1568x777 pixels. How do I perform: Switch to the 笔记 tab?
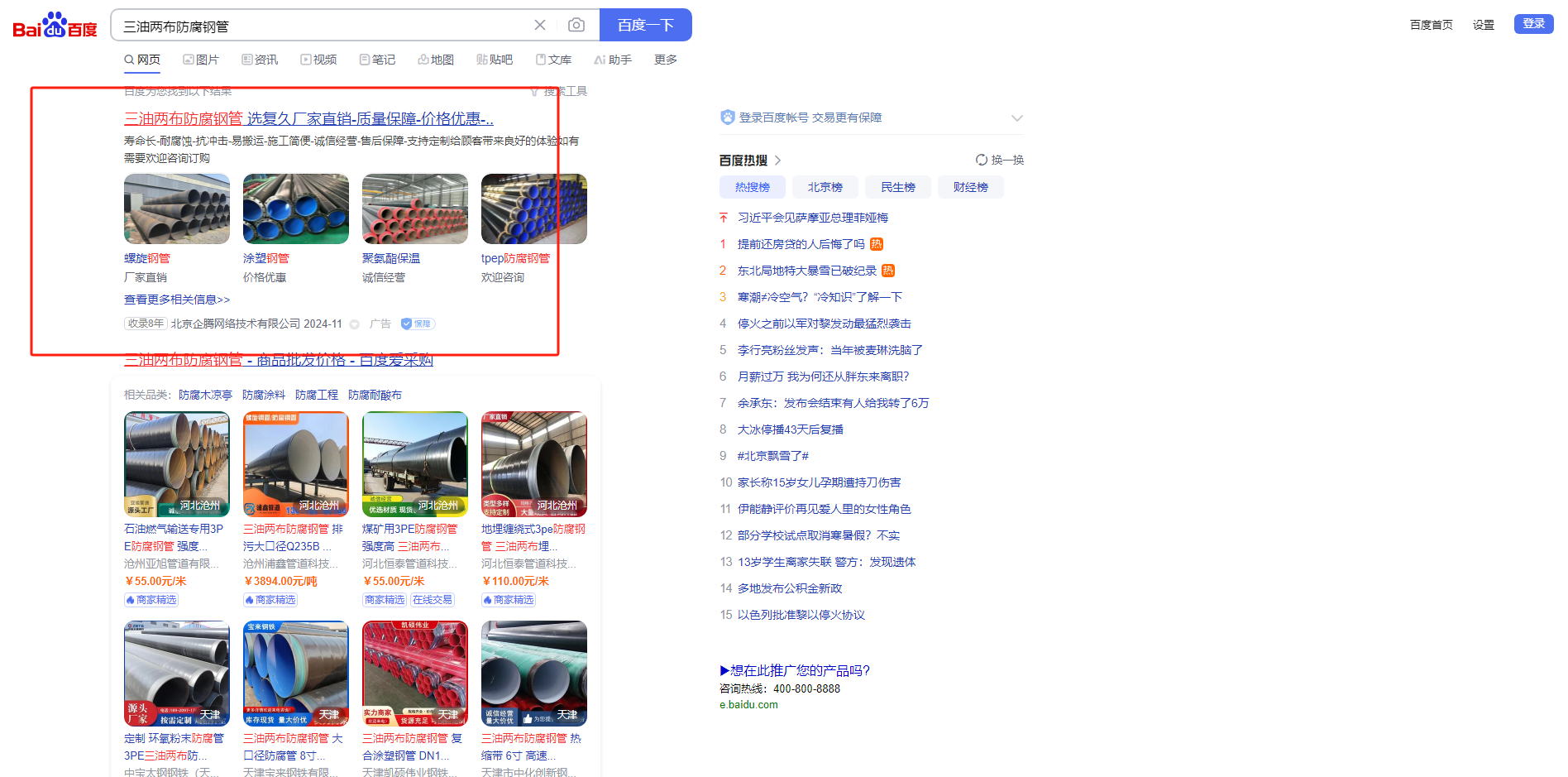pyautogui.click(x=377, y=60)
